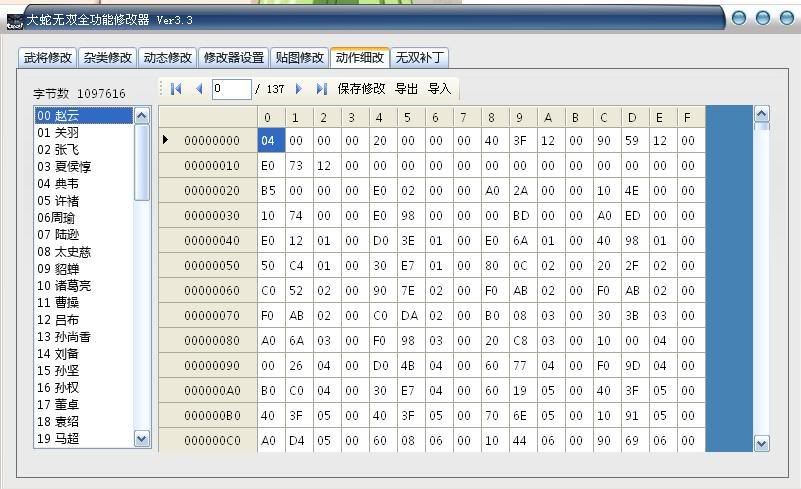The image size is (801, 489).
Task: Open the 贴图修改 tab
Action: [x=300, y=58]
